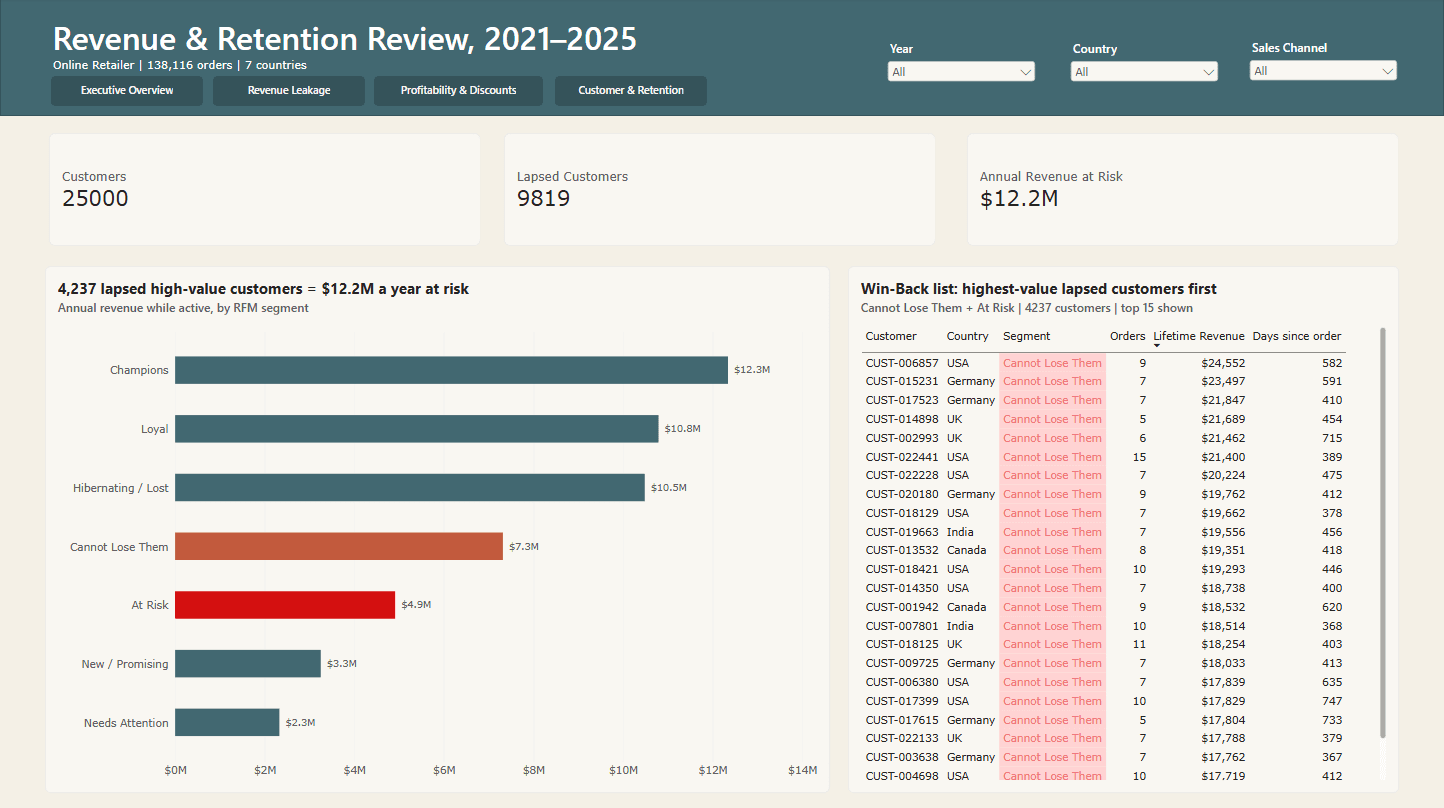Image resolution: width=1444 pixels, height=808 pixels.
Task: Select the Customer & Retention button
Action: [x=631, y=91]
